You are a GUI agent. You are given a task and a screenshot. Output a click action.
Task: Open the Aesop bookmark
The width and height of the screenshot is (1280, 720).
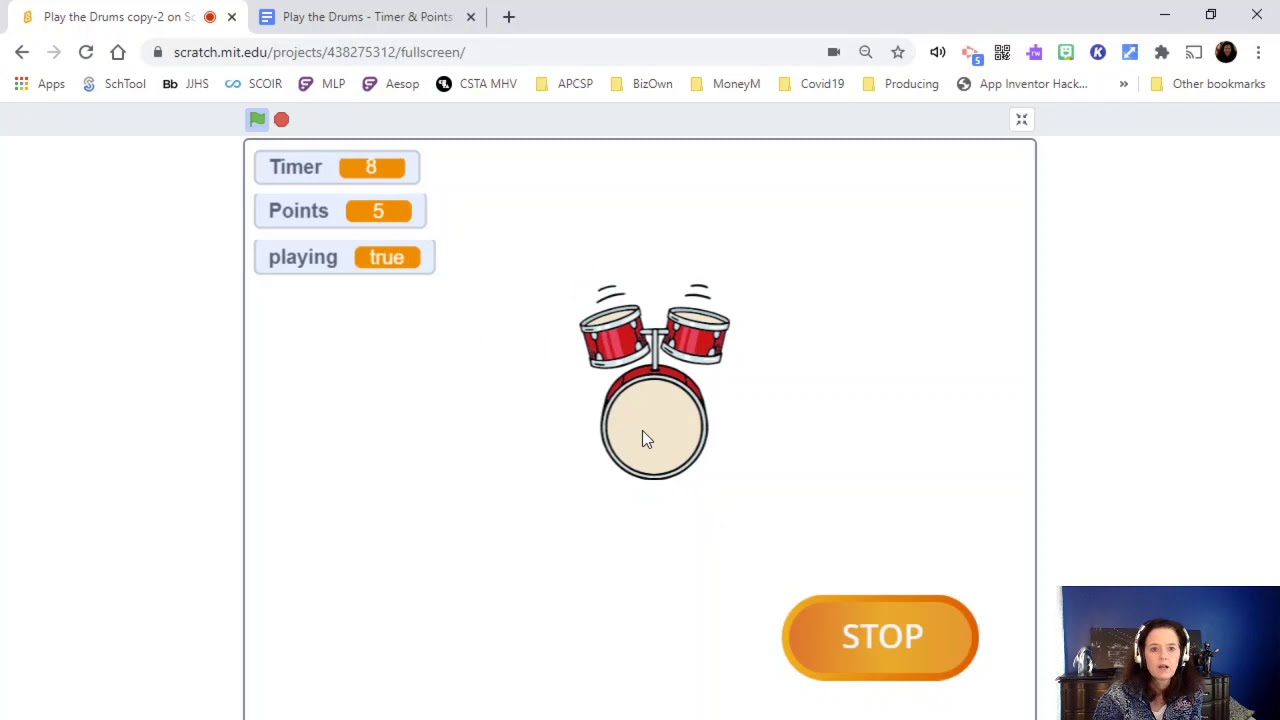tap(391, 84)
